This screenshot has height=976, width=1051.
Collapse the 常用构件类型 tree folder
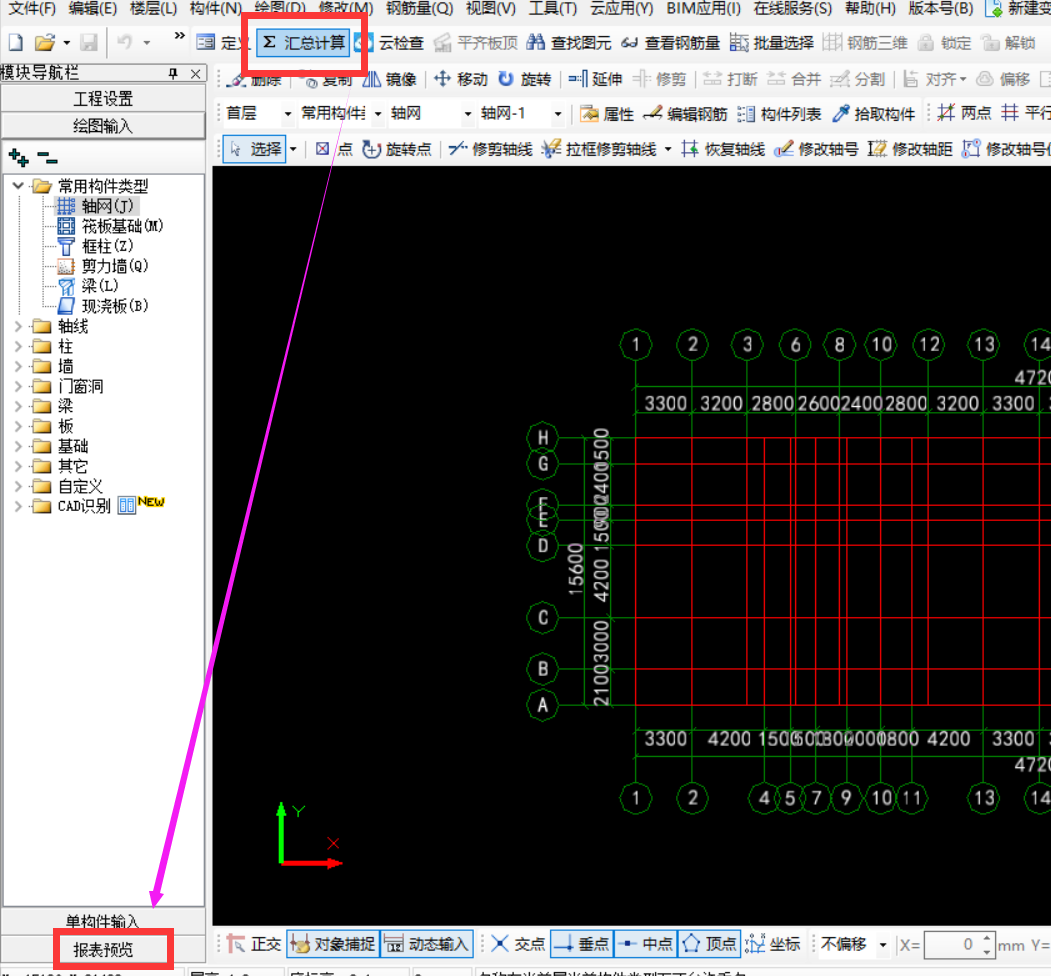point(18,186)
